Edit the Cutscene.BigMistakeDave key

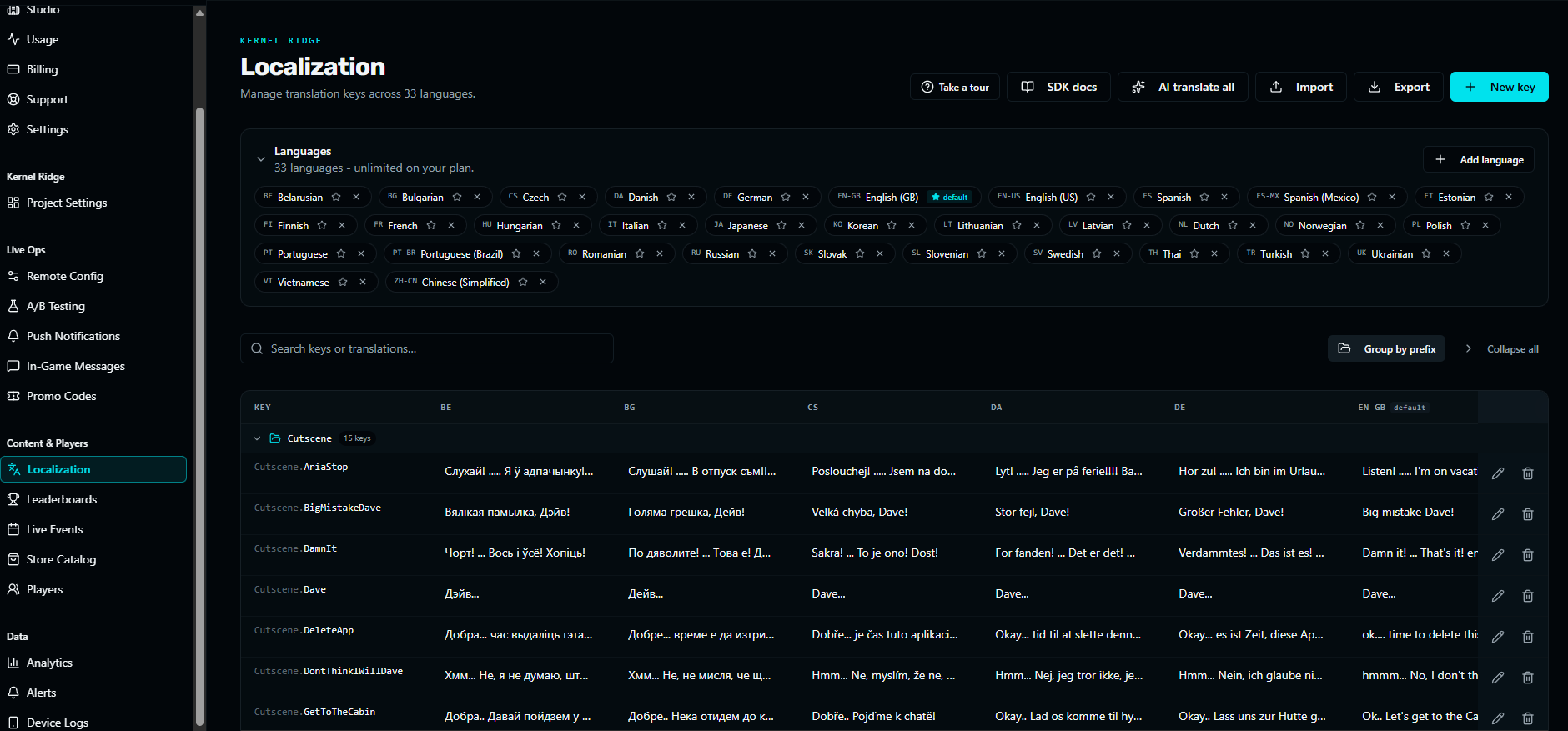point(1498,514)
